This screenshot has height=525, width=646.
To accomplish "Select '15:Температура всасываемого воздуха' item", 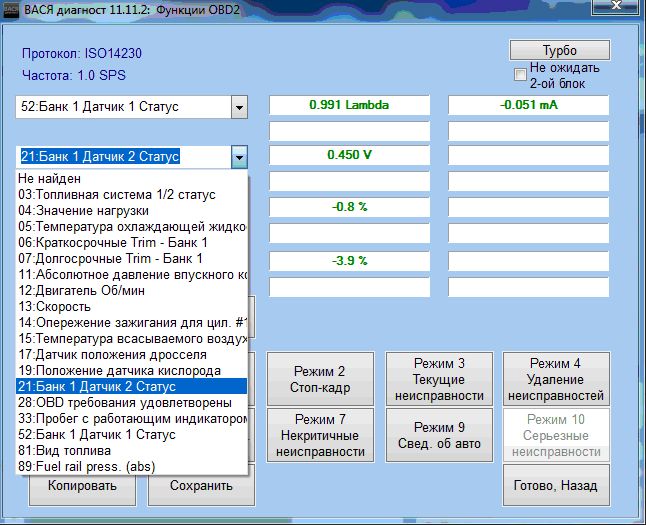I will click(132, 339).
